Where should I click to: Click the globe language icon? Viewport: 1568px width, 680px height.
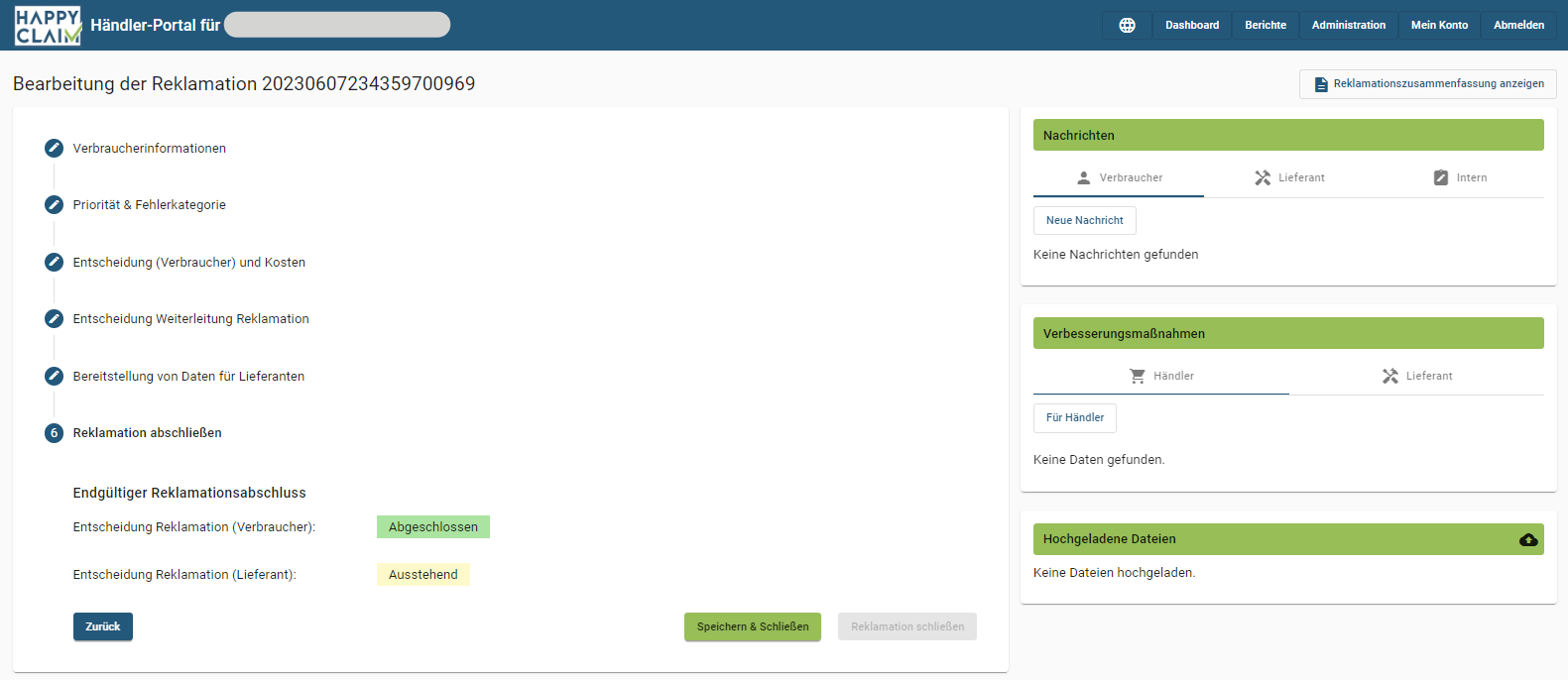pos(1127,26)
